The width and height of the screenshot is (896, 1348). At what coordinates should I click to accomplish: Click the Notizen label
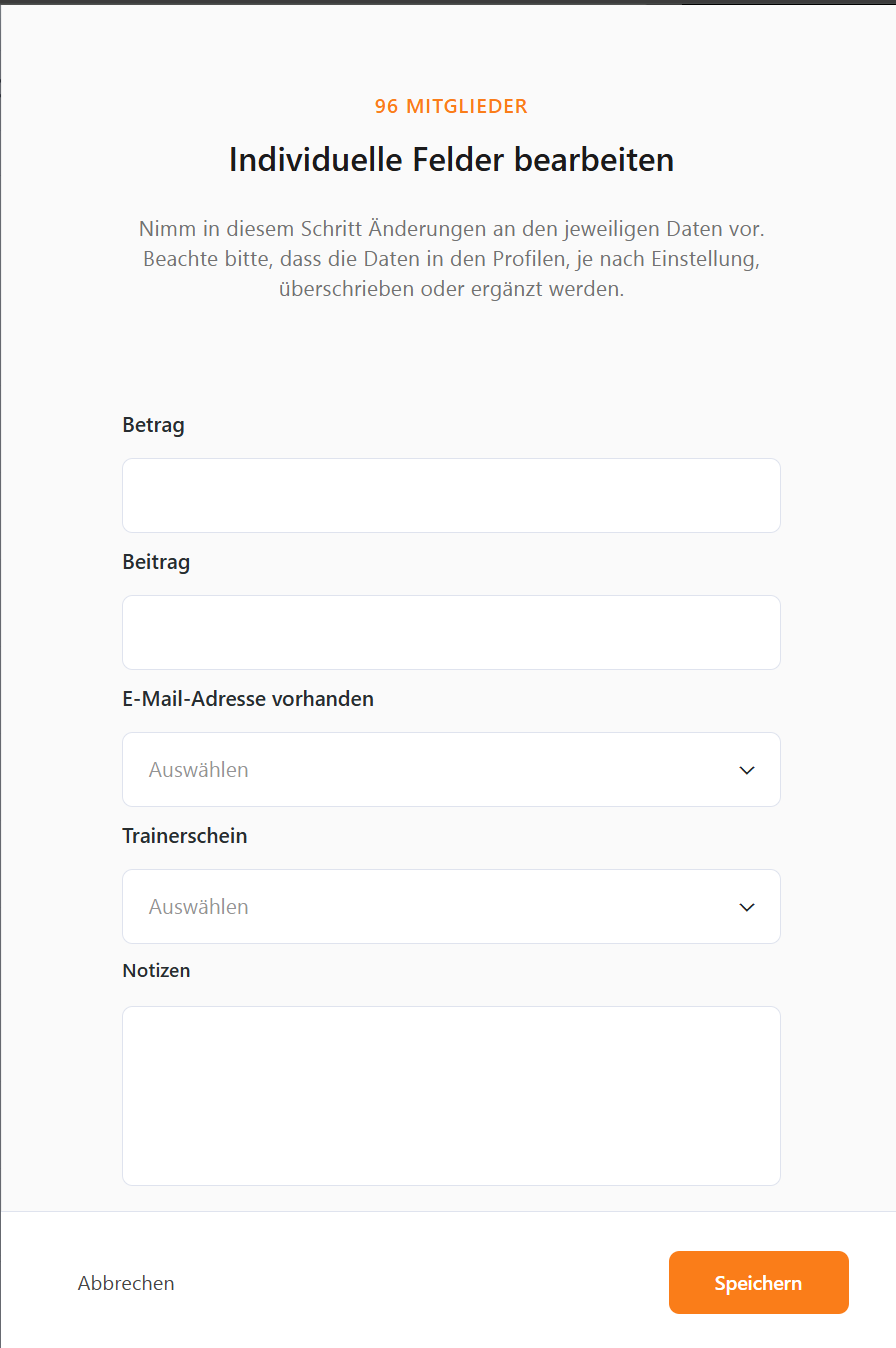(x=156, y=970)
